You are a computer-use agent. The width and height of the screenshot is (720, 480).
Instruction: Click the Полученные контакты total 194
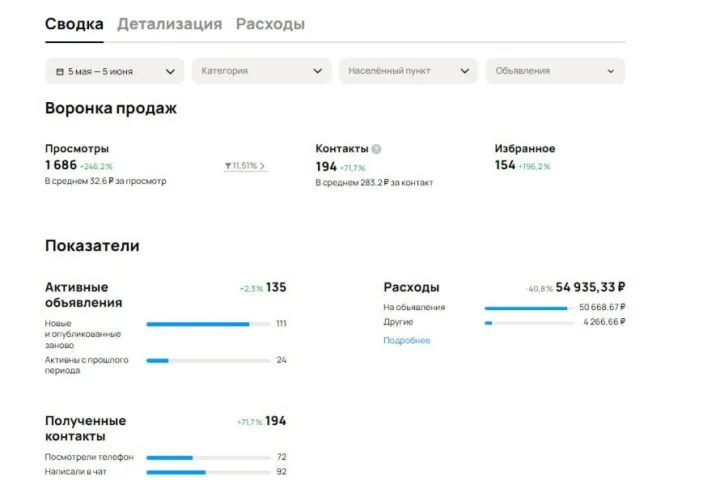click(276, 421)
